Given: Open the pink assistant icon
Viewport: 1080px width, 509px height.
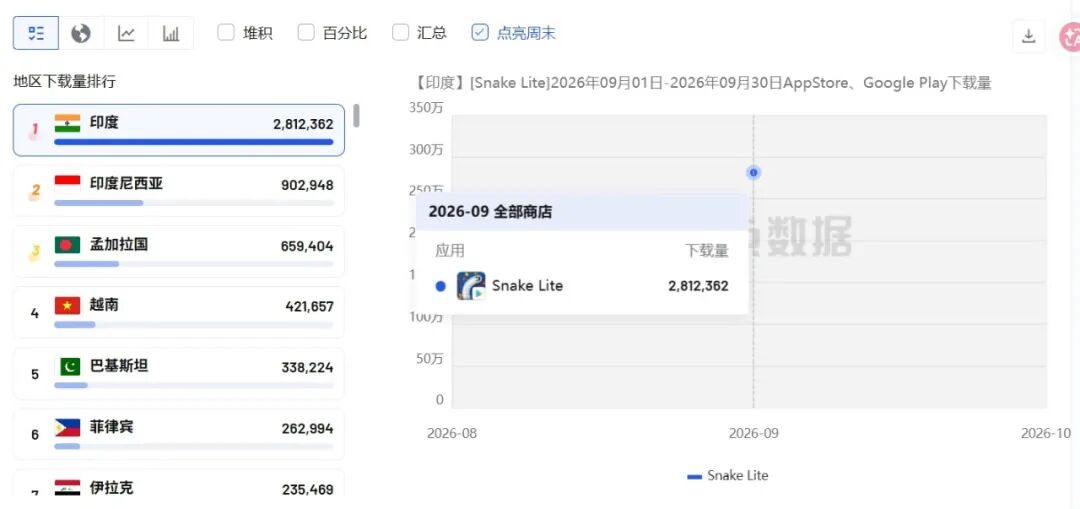Looking at the screenshot, I should pos(1070,37).
